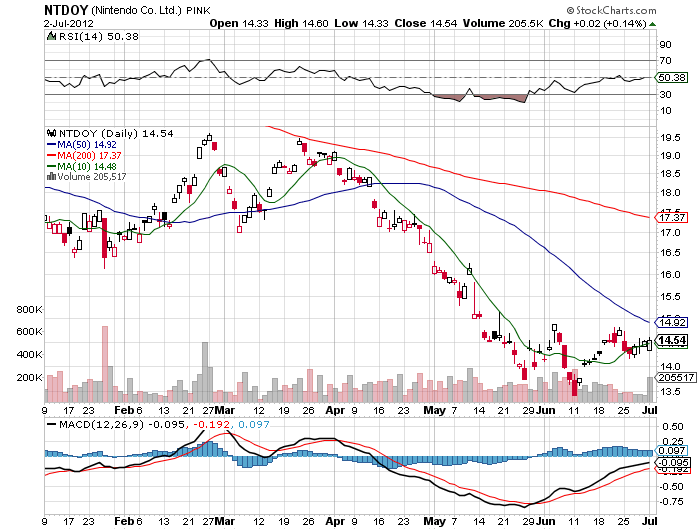Click the MA(10) 14.48 legend label
Viewport: 700px width, 530px height.
(x=87, y=167)
